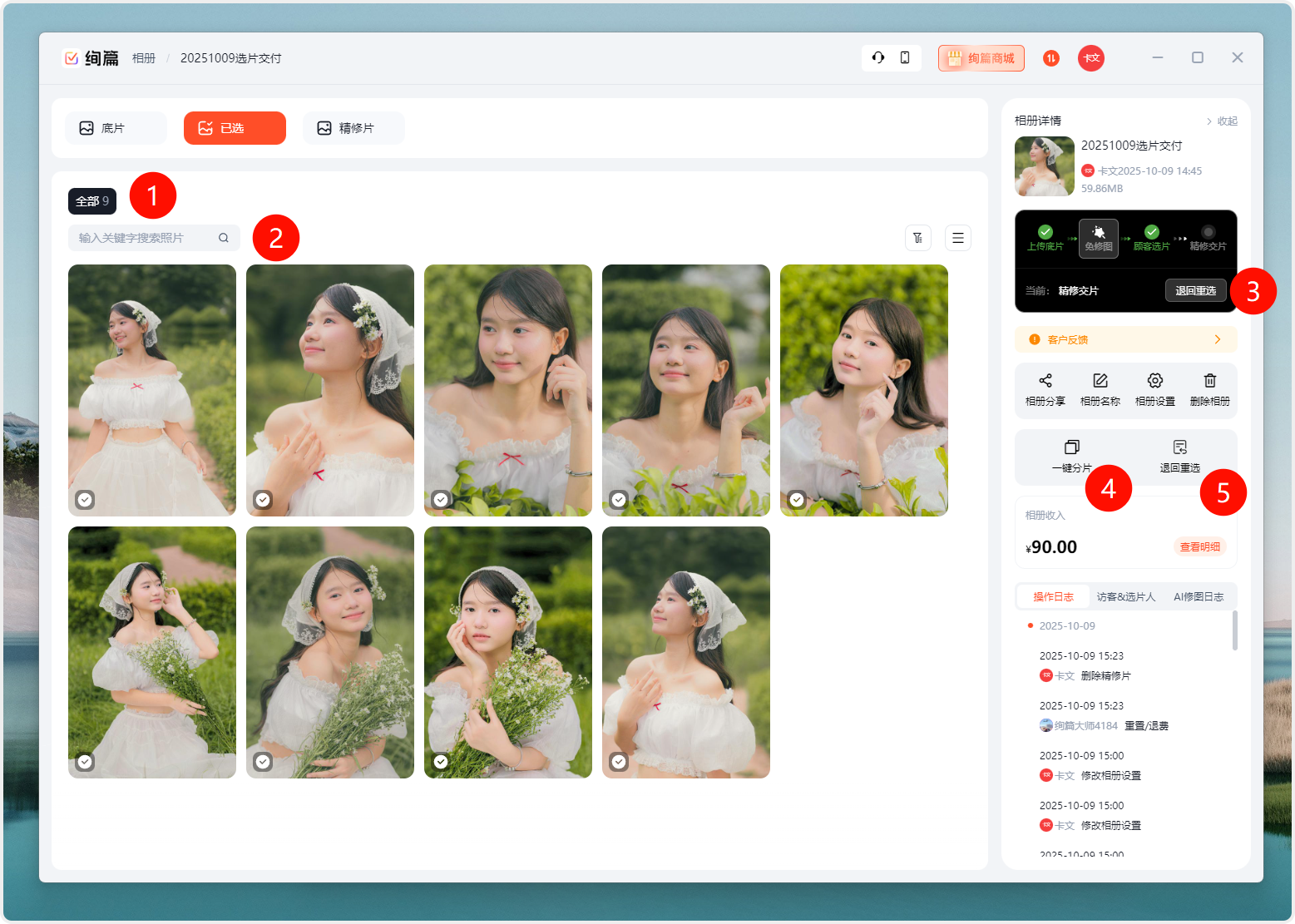Switch to list view icon
Image resolution: width=1295 pixels, height=924 pixels.
pyautogui.click(x=958, y=238)
